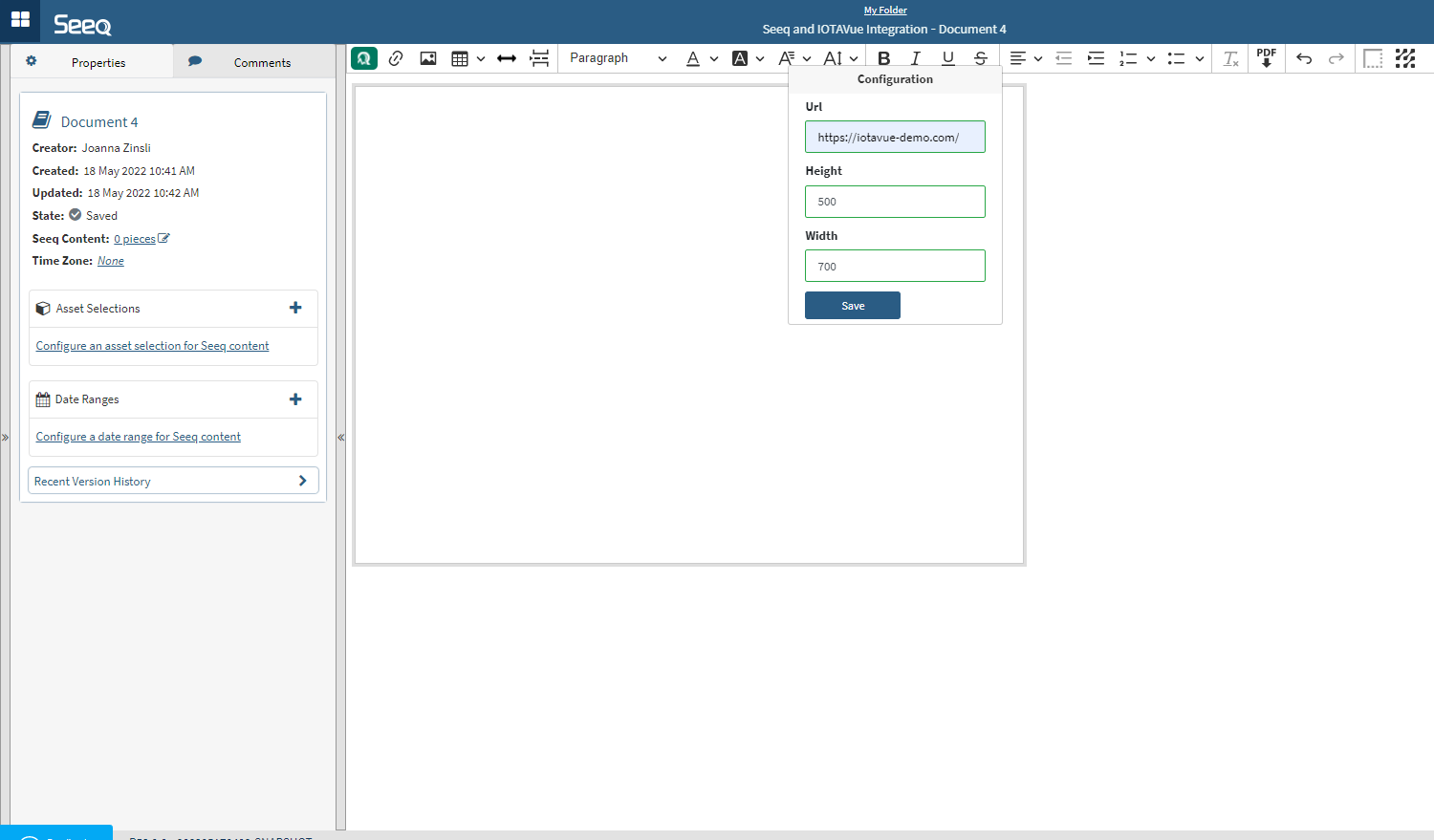Screen dimensions: 1434x840
Task: Click the insert image icon
Action: [x=428, y=58]
